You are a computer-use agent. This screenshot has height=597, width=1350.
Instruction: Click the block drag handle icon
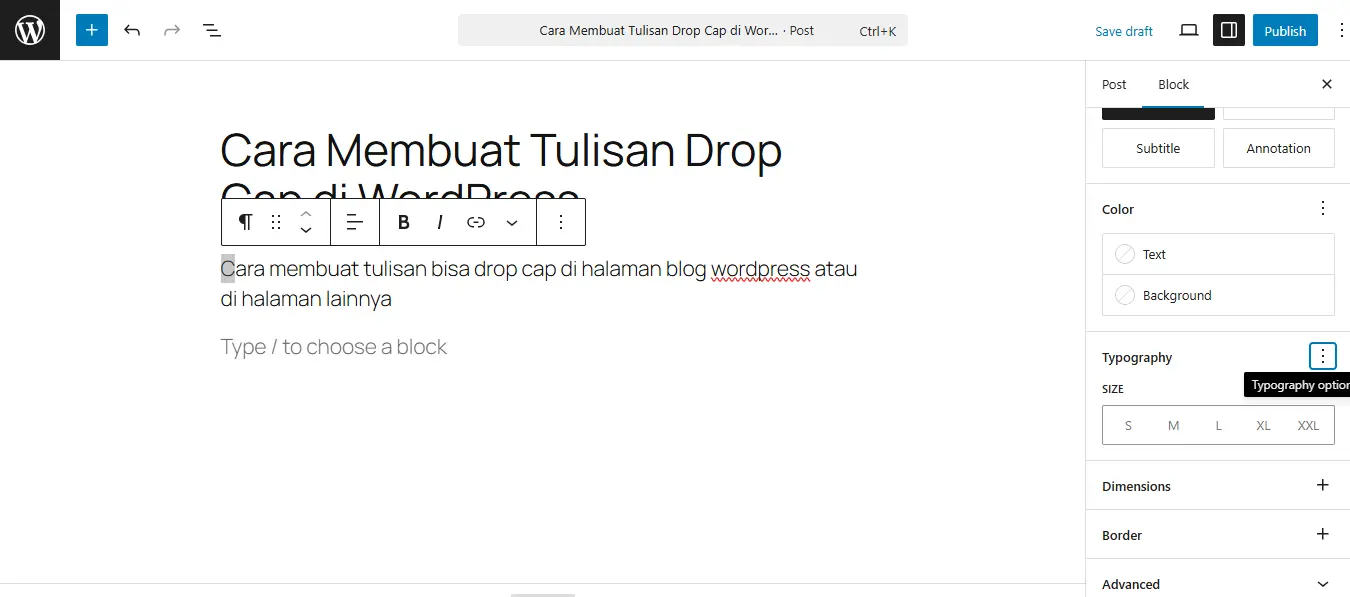(276, 222)
